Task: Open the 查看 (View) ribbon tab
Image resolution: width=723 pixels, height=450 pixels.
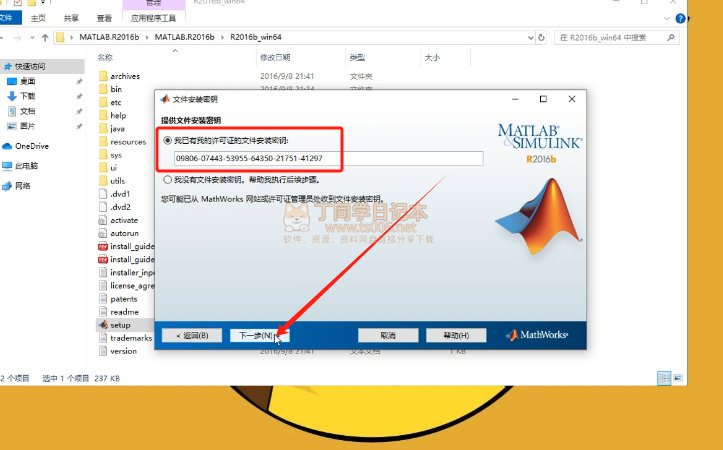Action: click(105, 17)
